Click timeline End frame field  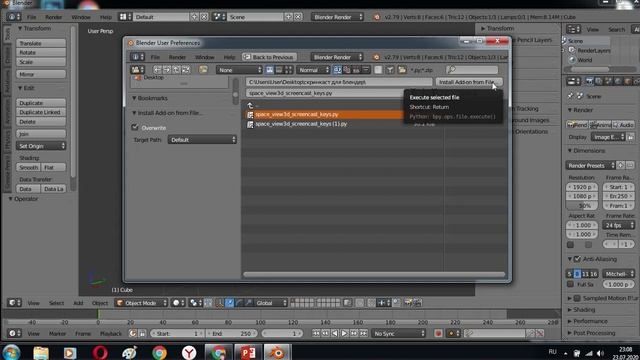click(x=231, y=333)
